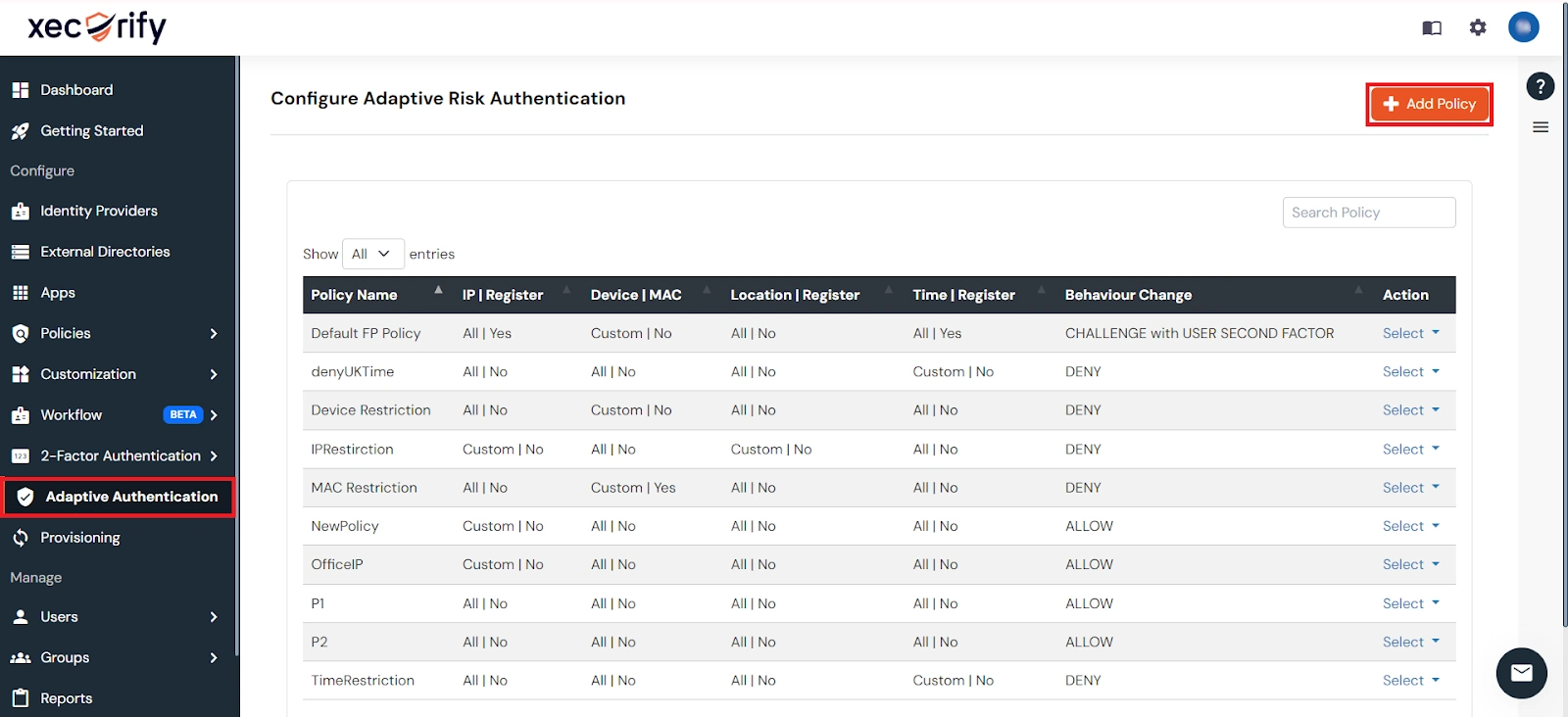Open the chat mail bubble
The width and height of the screenshot is (1568, 717).
point(1522,673)
